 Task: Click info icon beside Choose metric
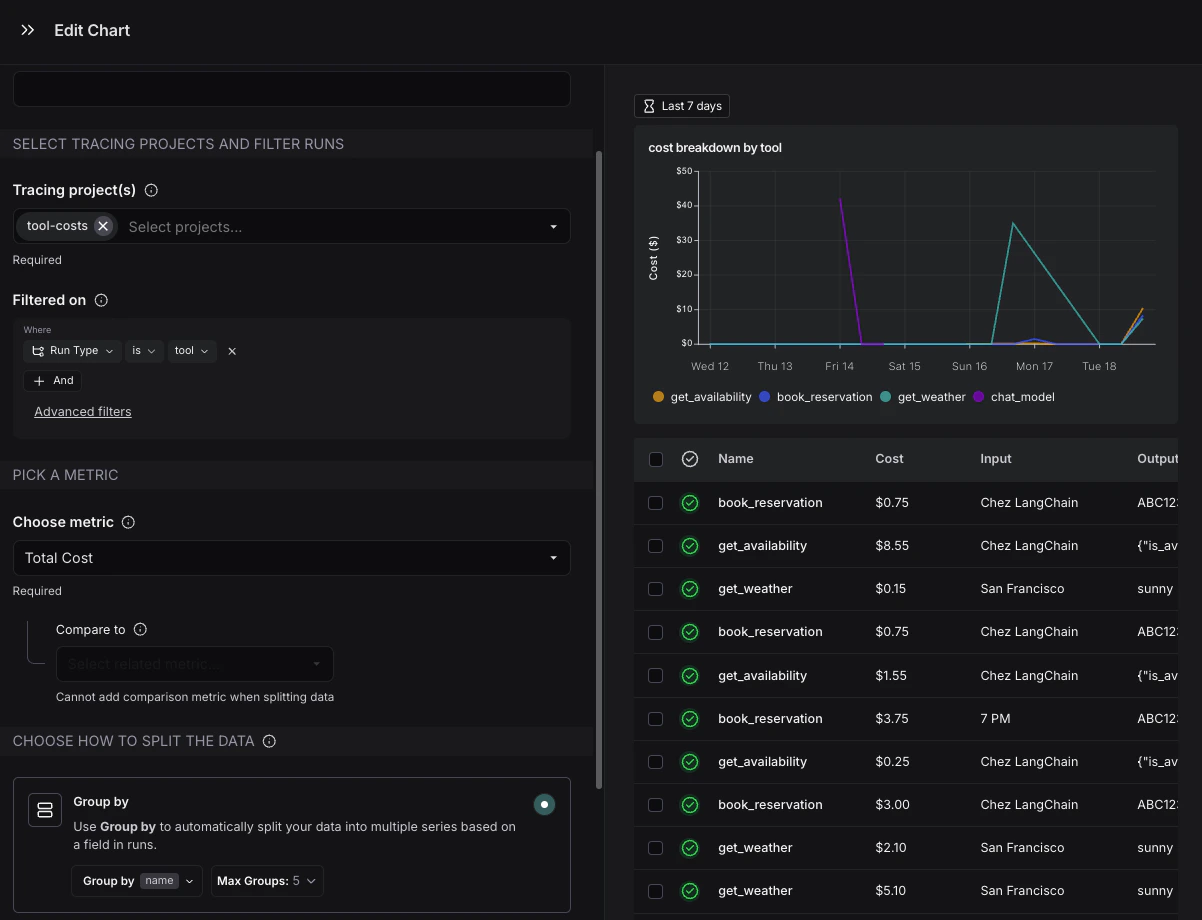[128, 522]
